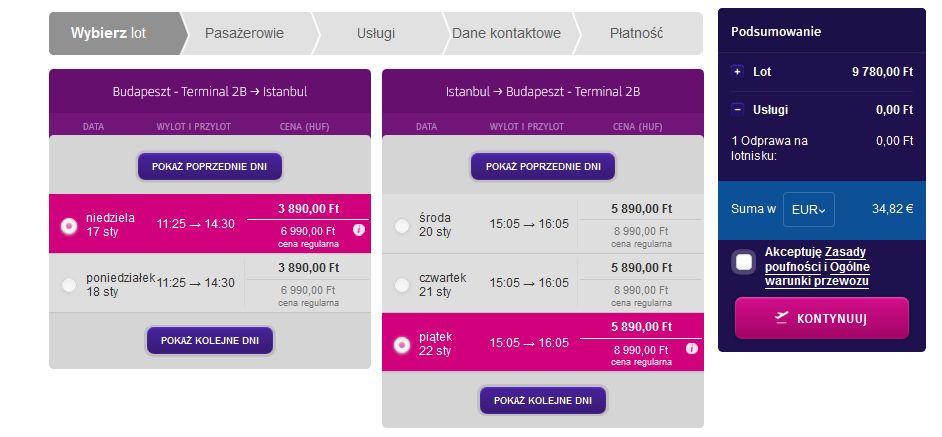942x437 pixels.
Task: Open Ogólne warunki przewozu link
Action: [818, 274]
